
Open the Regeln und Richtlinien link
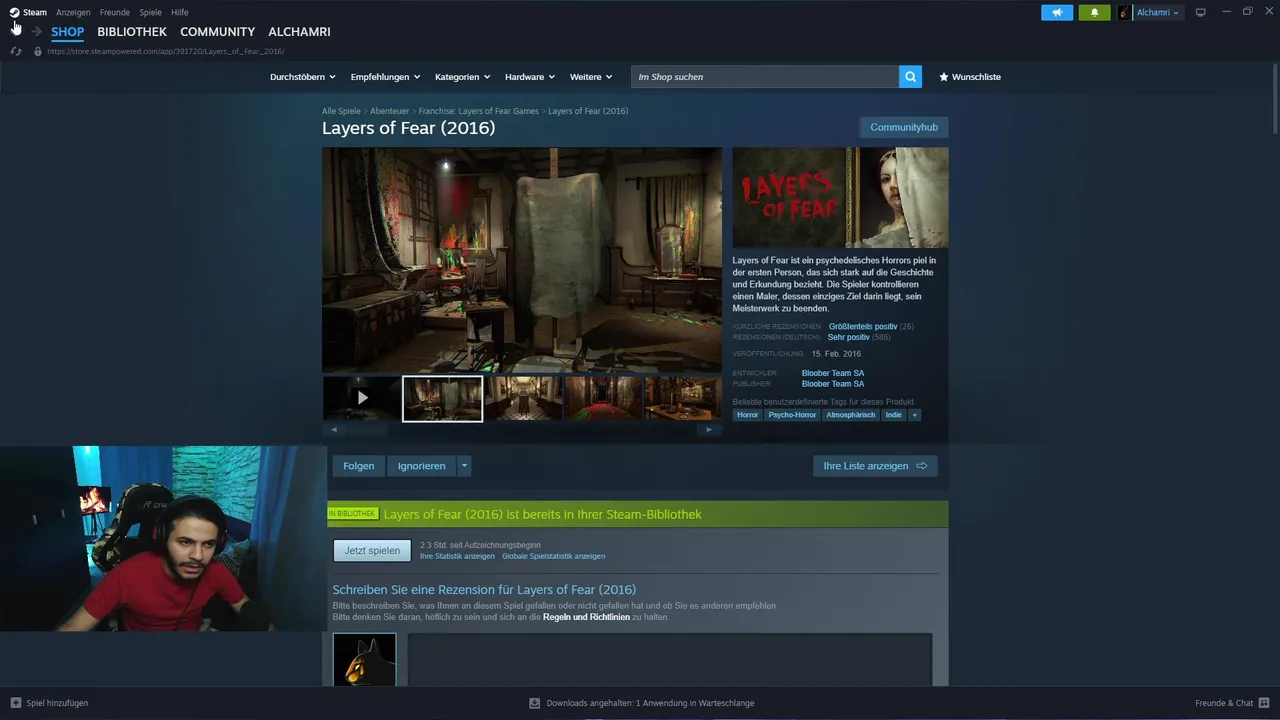(586, 617)
